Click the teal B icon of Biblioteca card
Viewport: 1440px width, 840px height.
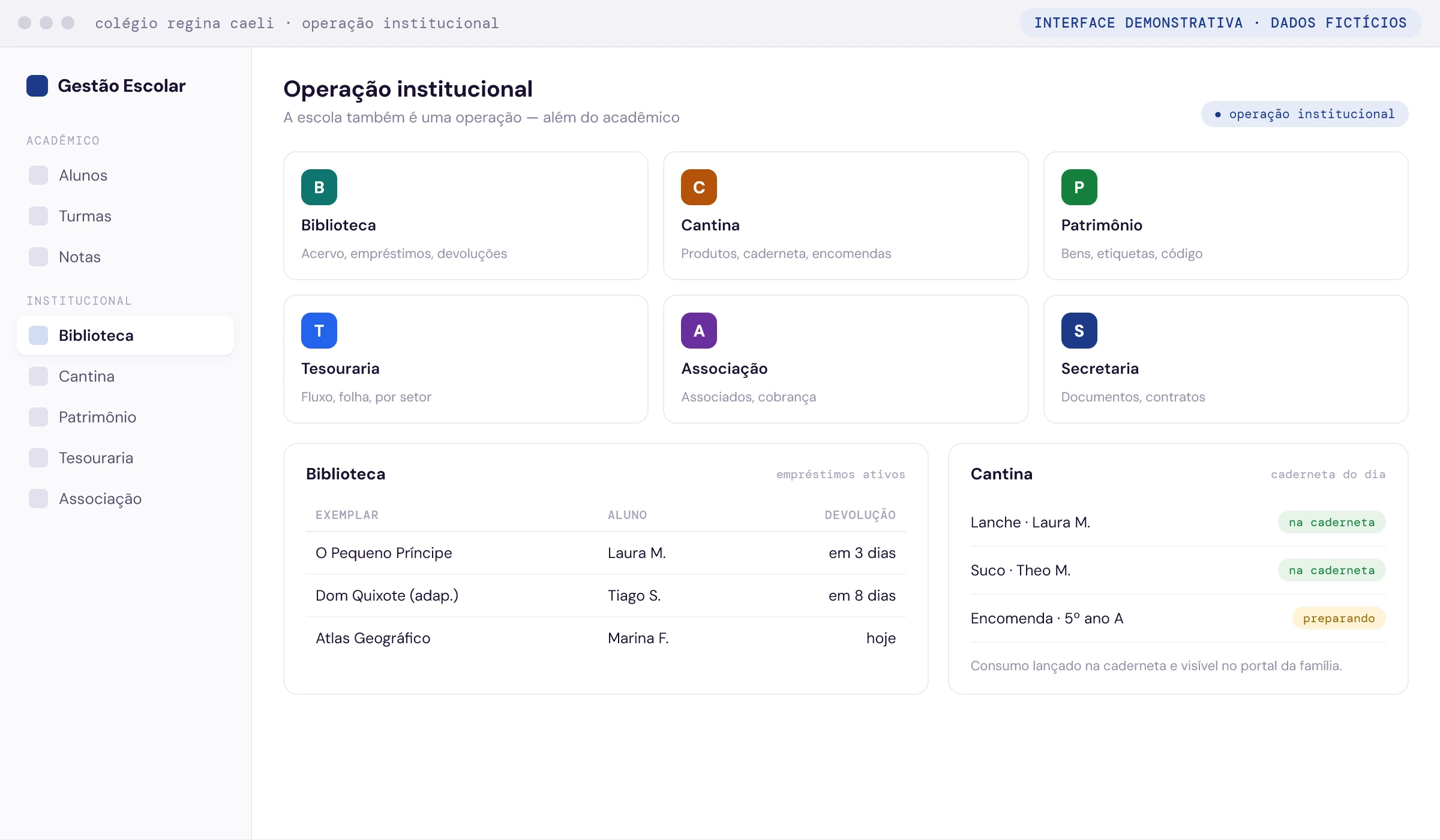coord(319,187)
